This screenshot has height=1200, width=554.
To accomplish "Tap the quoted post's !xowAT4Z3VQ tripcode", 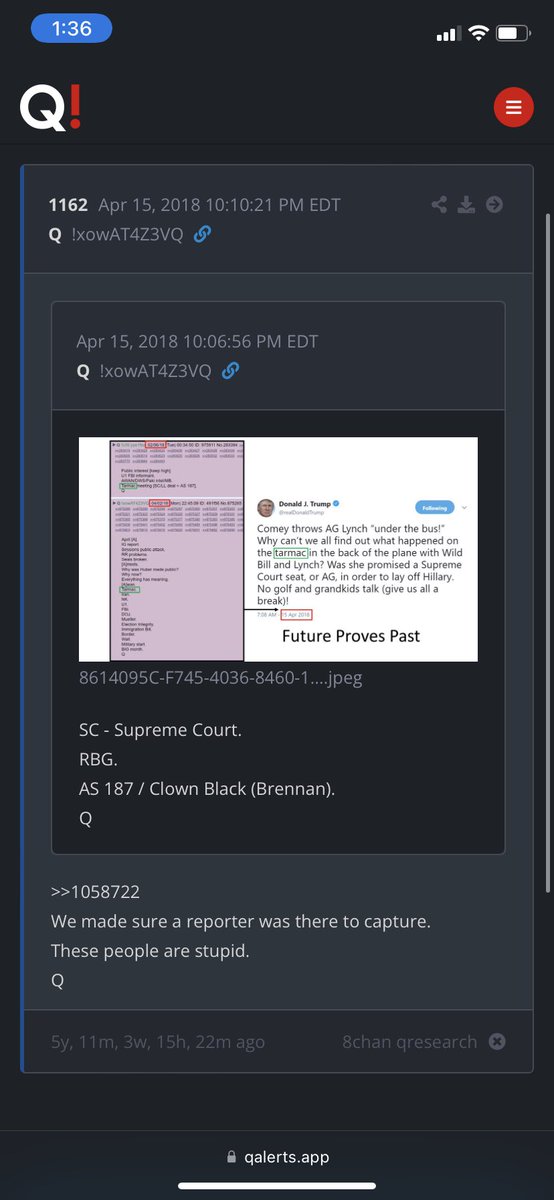I will click(x=155, y=371).
